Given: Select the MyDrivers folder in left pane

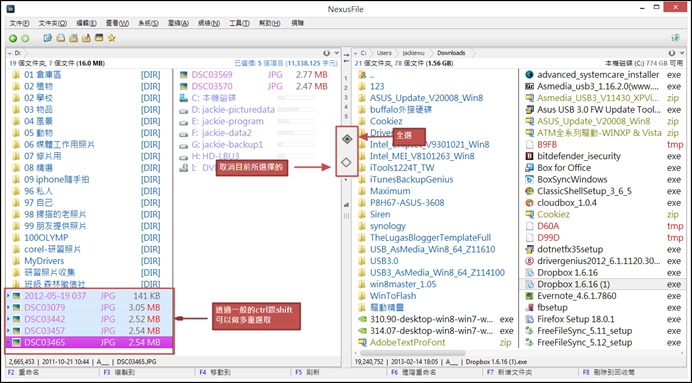Looking at the screenshot, I should [85, 261].
